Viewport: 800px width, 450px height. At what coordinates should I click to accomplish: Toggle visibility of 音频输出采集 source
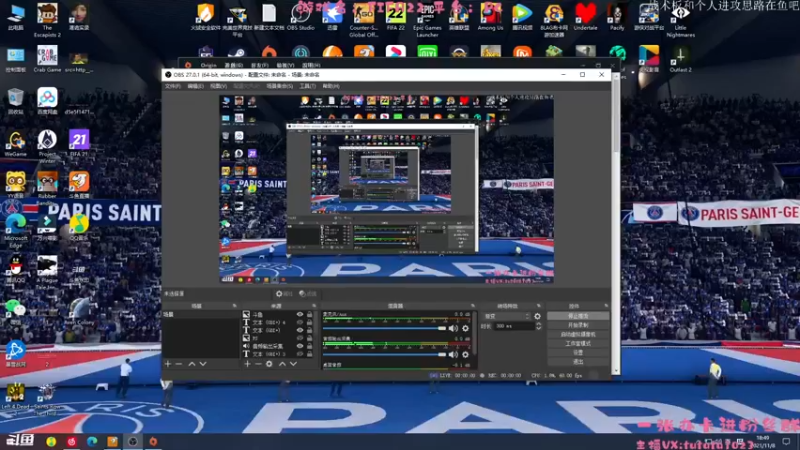(x=300, y=346)
